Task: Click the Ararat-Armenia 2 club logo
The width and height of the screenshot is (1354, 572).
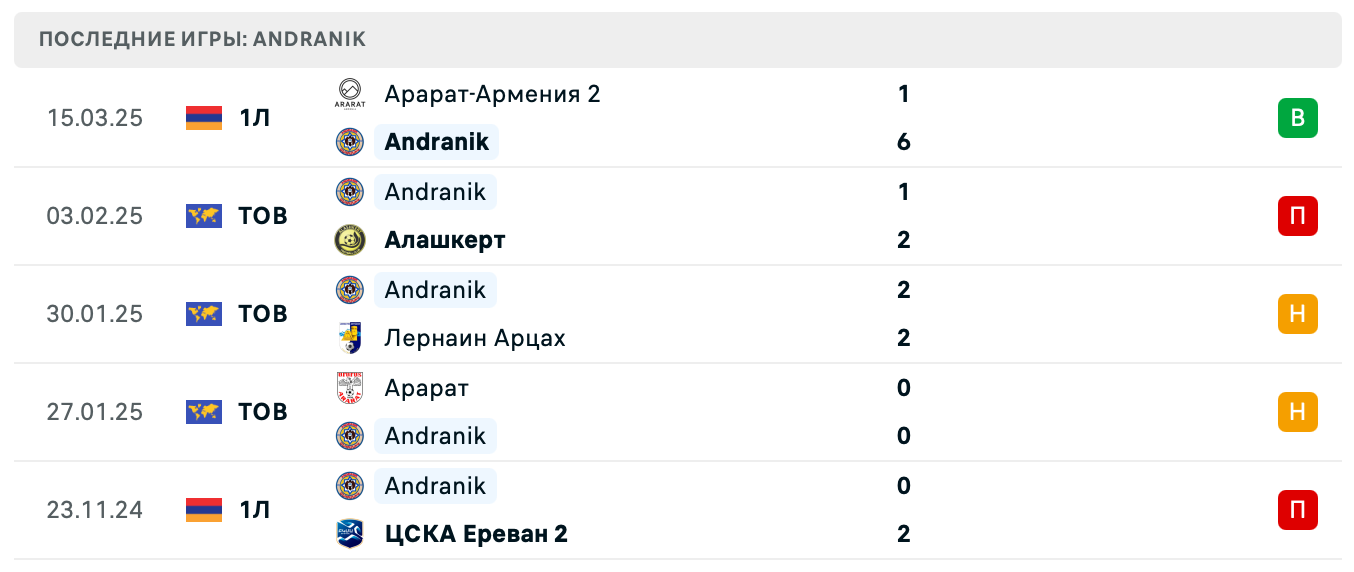Action: (350, 94)
